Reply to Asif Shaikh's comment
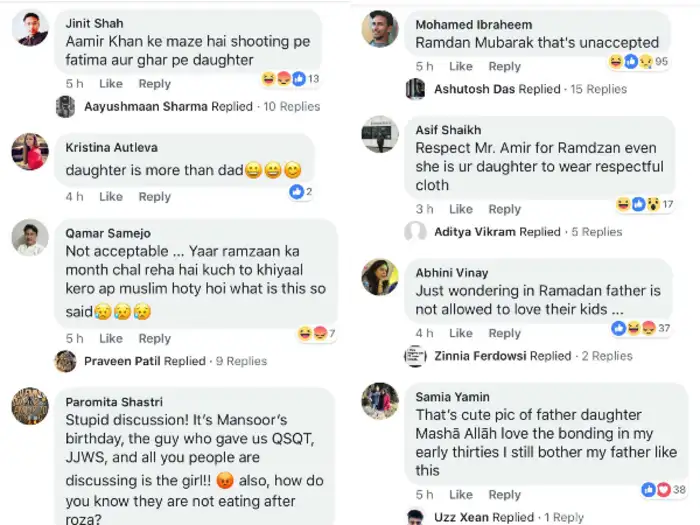This screenshot has height=525, width=700. tap(505, 209)
